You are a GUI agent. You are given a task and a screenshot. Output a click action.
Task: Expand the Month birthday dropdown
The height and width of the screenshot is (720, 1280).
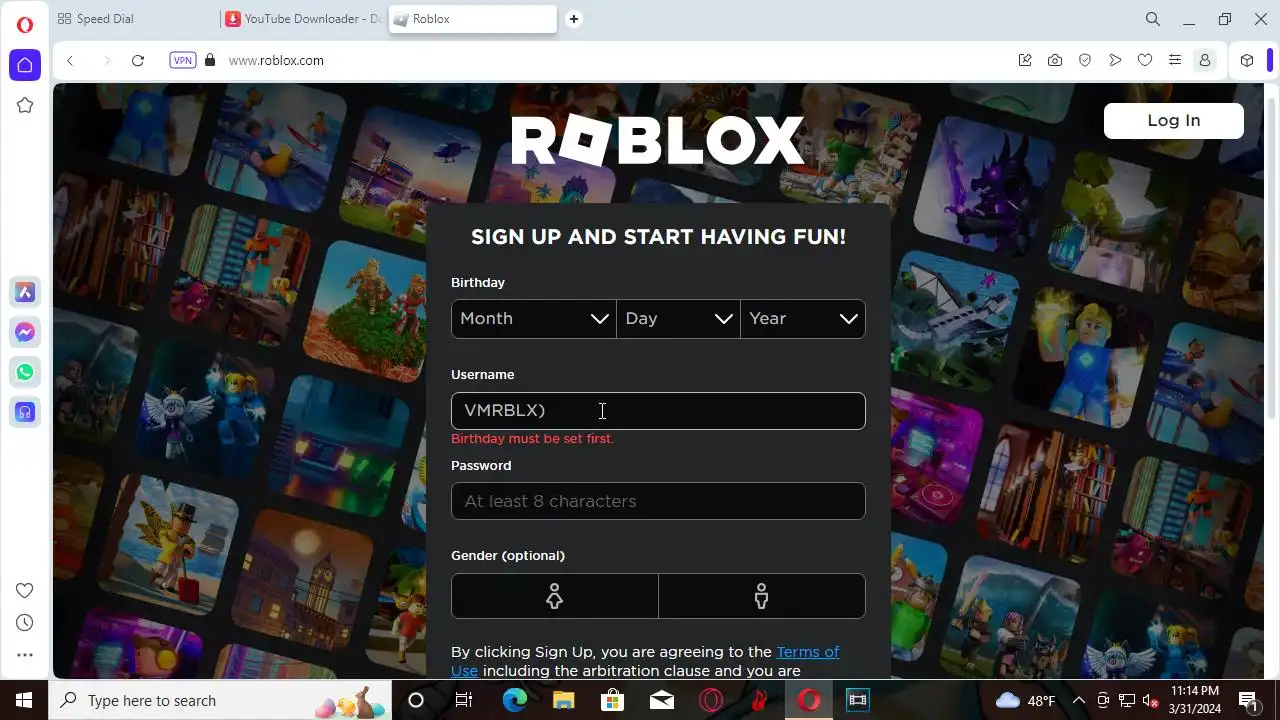[x=533, y=318]
